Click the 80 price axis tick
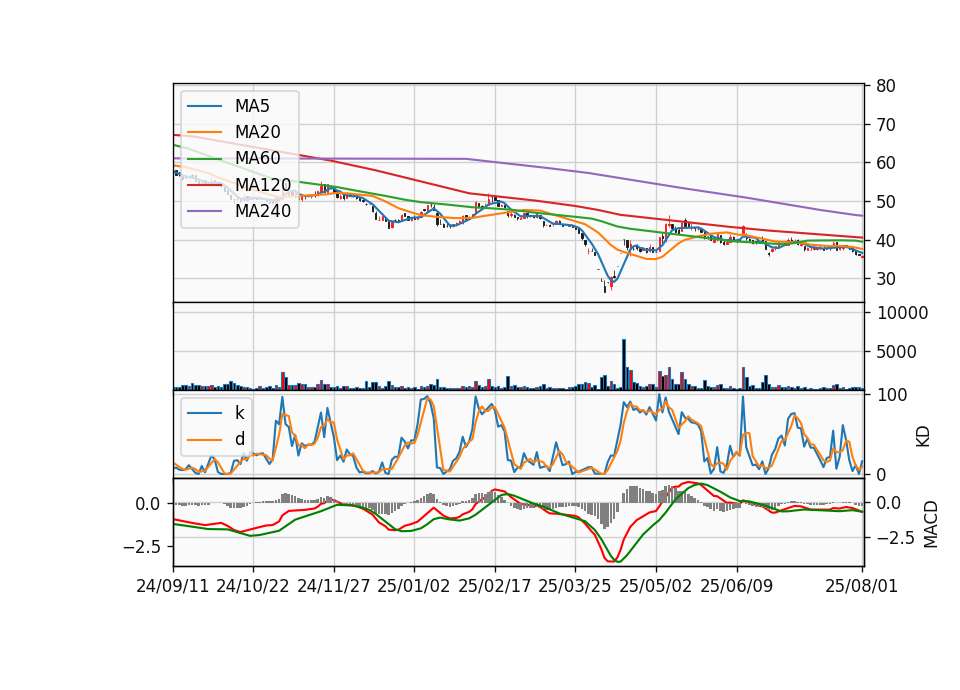960x690 pixels. click(x=885, y=86)
